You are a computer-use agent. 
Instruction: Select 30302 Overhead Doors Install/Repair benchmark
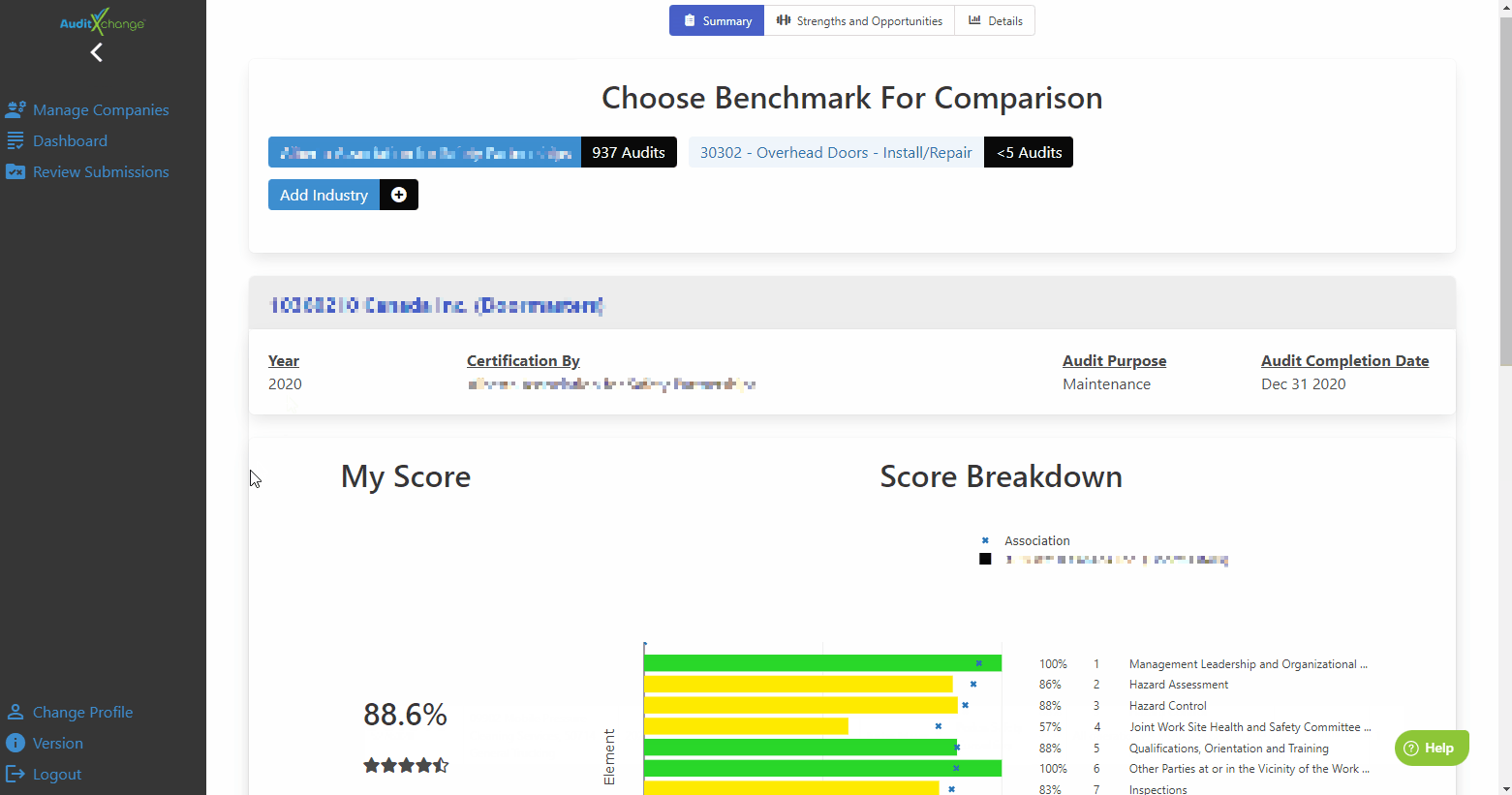(x=836, y=152)
